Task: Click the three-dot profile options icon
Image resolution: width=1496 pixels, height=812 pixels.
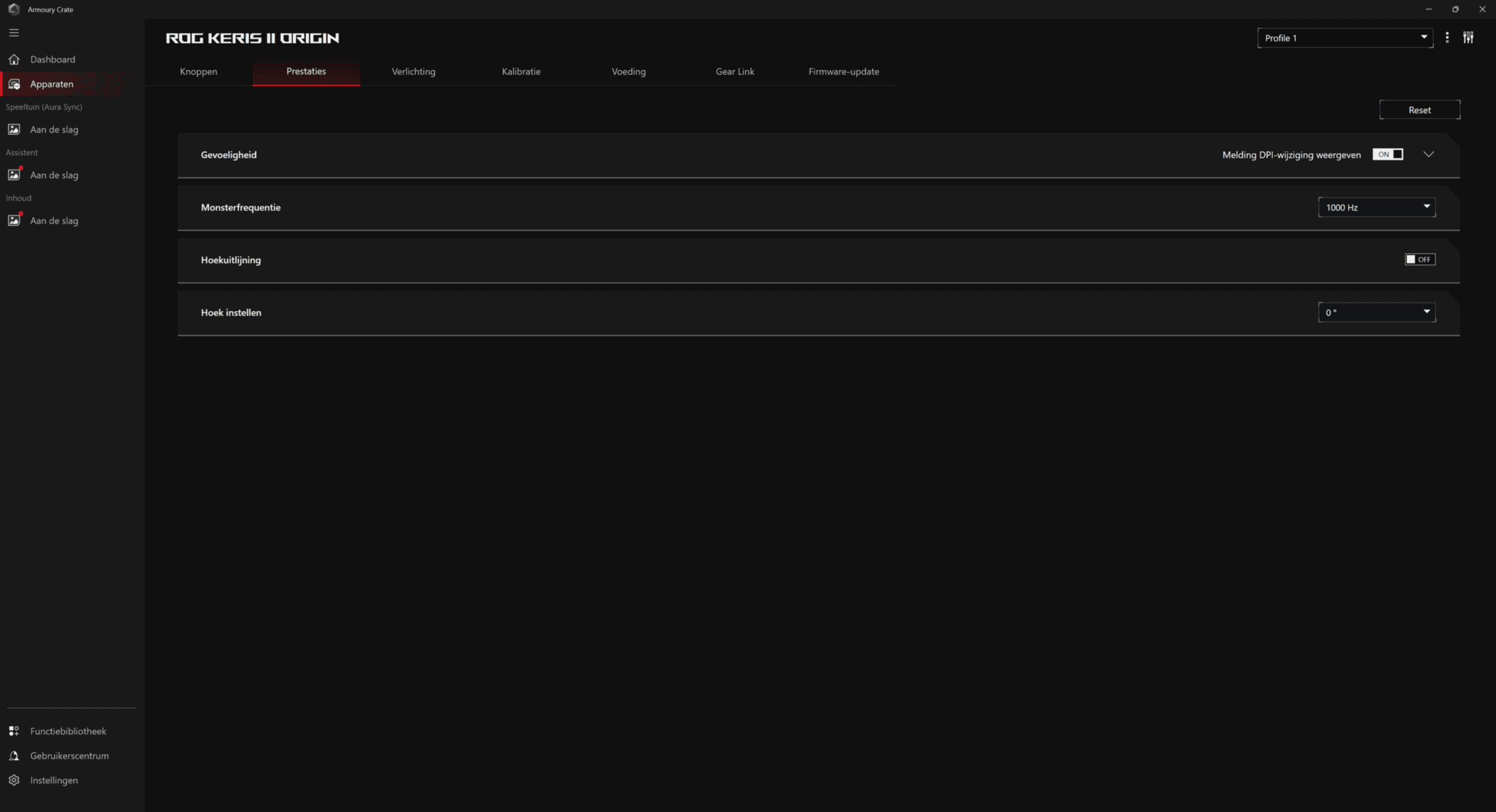Action: (x=1447, y=38)
